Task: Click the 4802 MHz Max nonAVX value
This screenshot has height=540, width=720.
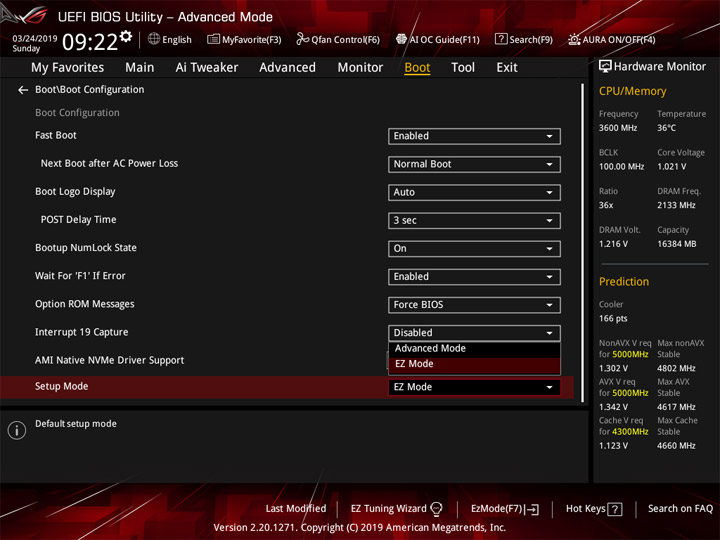Action: [x=676, y=368]
